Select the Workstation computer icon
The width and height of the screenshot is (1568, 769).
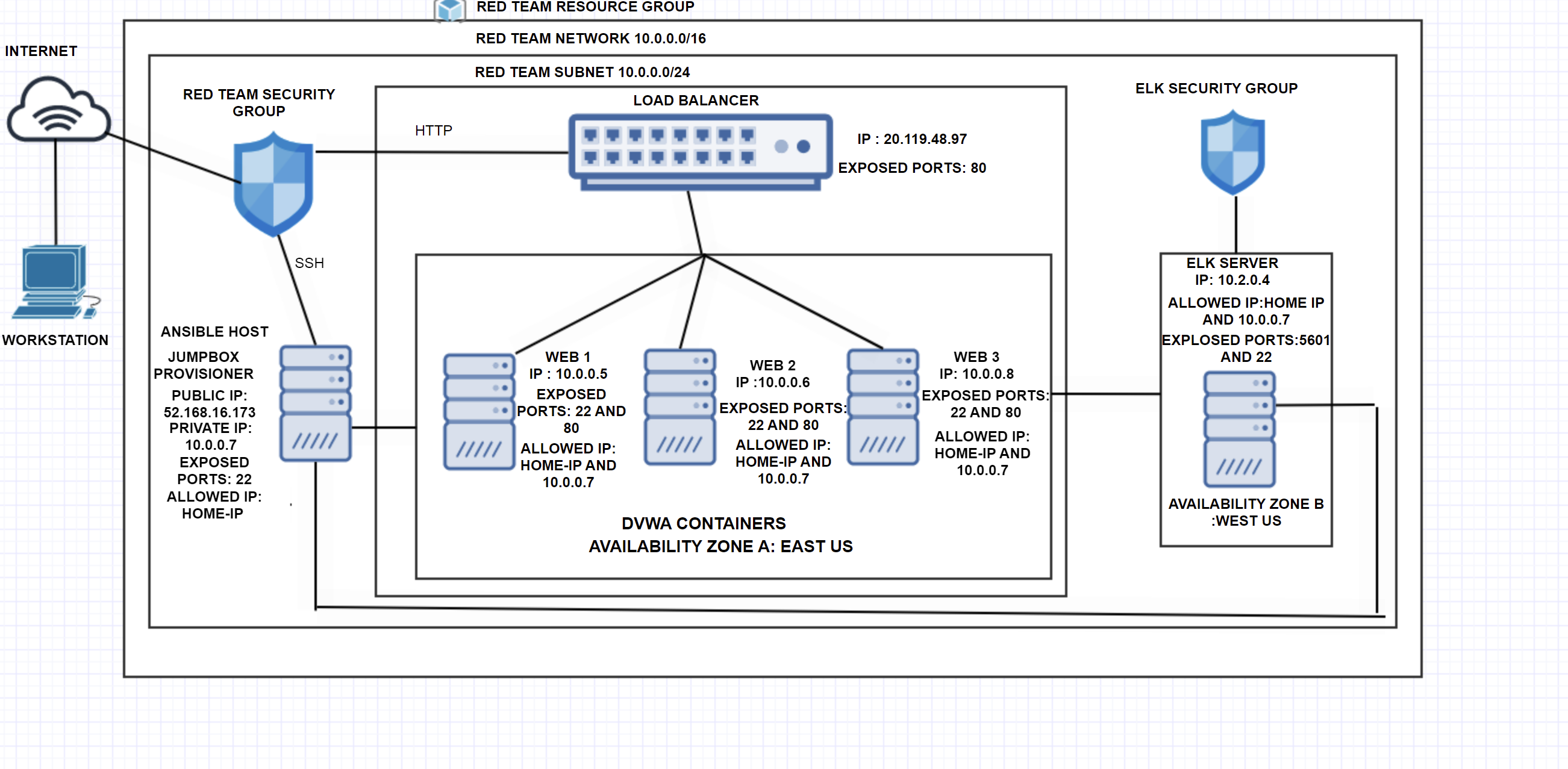56,282
